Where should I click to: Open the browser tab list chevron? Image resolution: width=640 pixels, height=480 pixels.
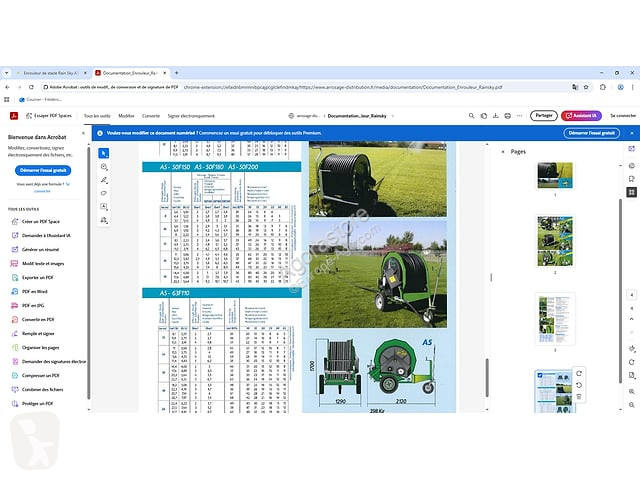pyautogui.click(x=7, y=73)
